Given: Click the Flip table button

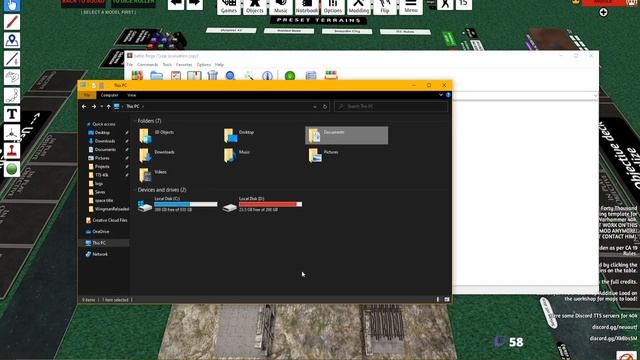Looking at the screenshot, I should click(x=385, y=7).
